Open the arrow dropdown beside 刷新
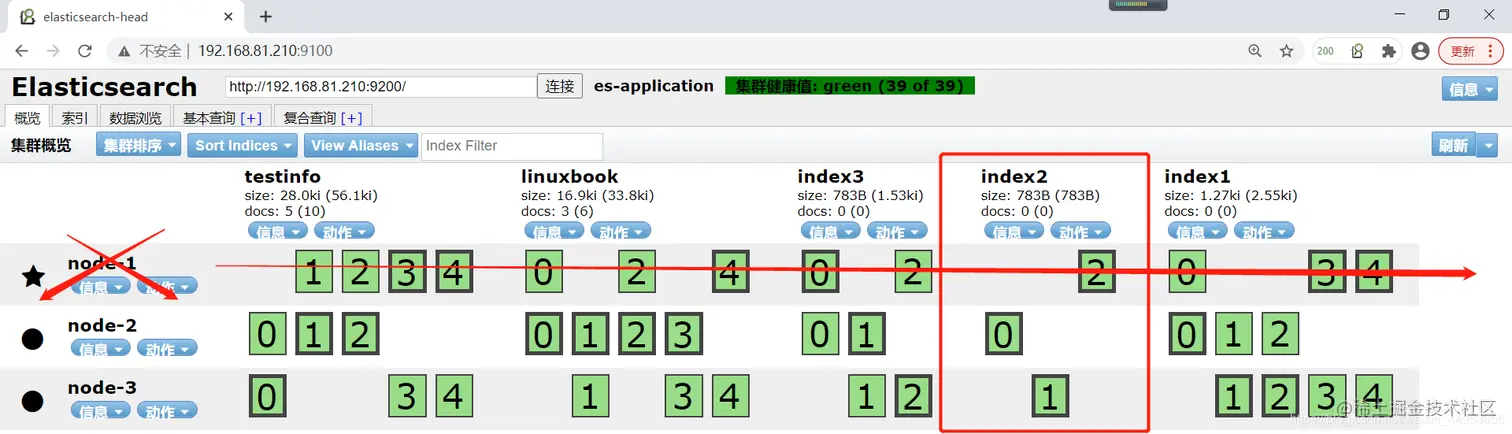Image resolution: width=1512 pixels, height=434 pixels. coord(1488,145)
